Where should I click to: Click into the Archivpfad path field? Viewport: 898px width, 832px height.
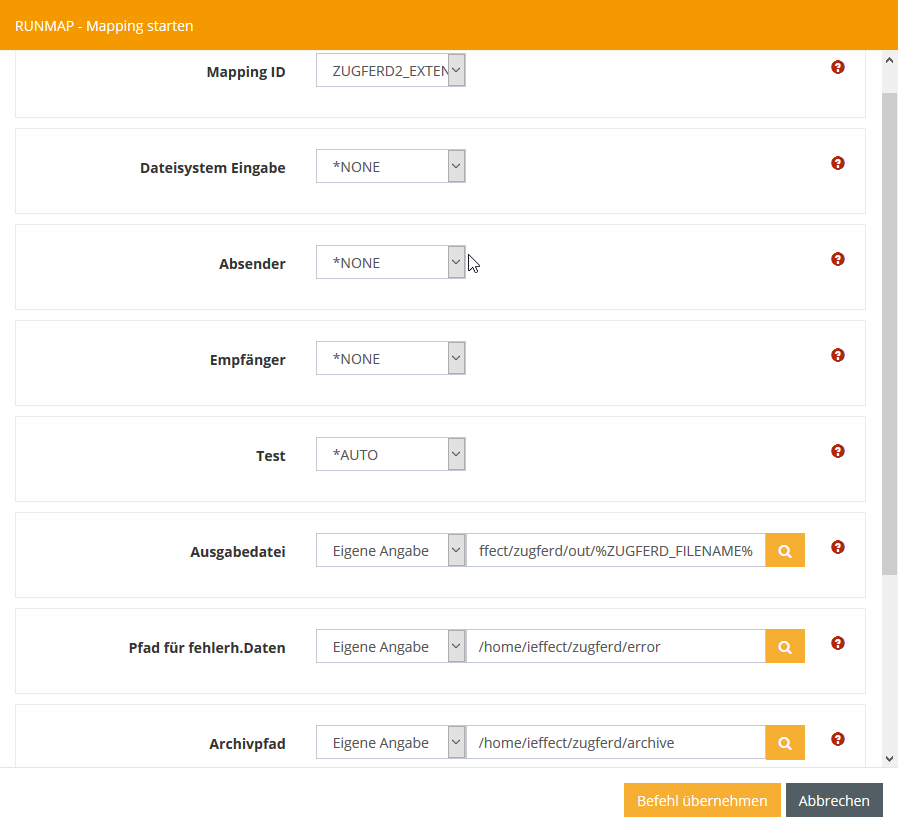click(616, 743)
